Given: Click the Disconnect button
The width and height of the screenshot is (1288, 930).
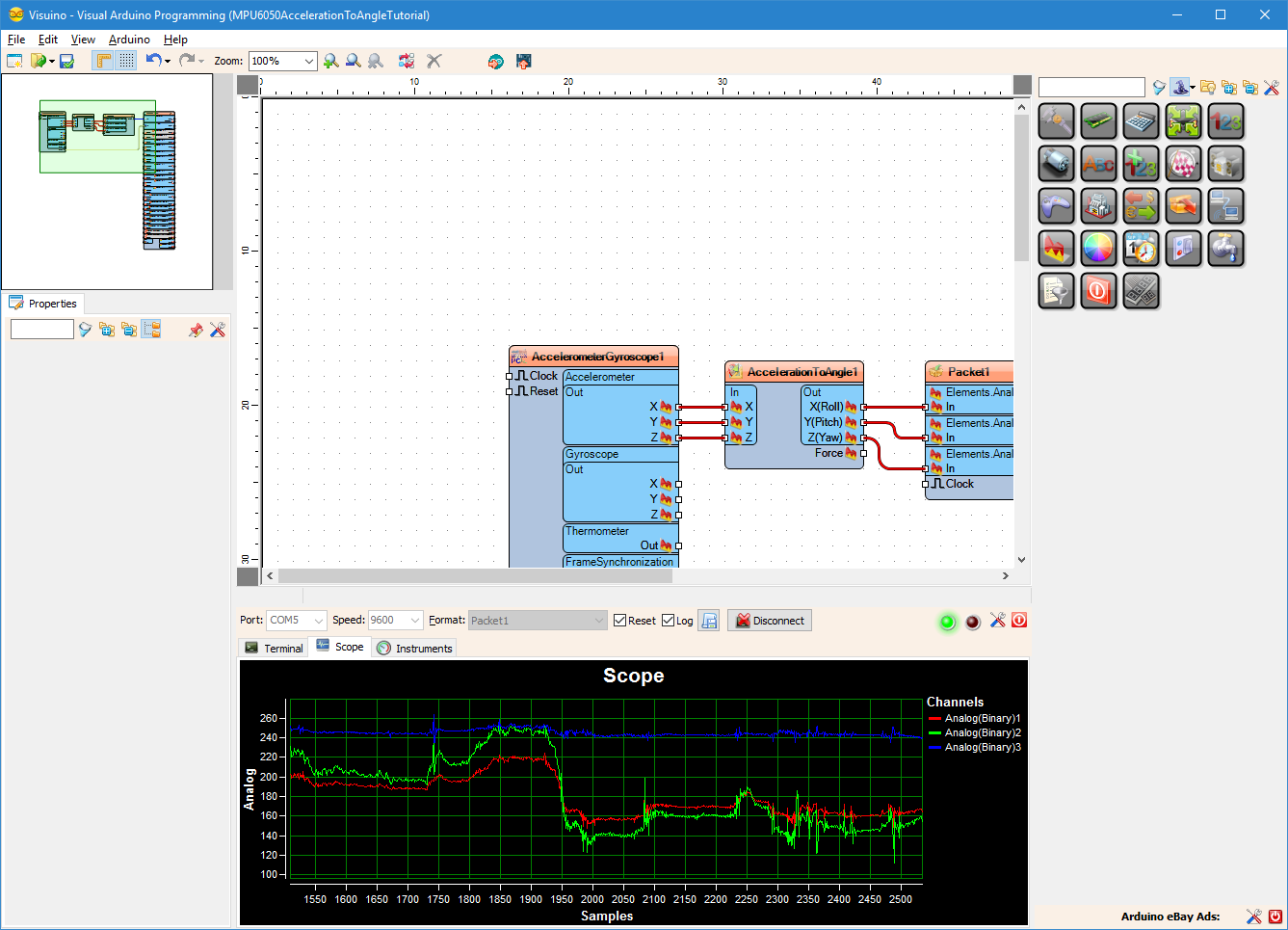Looking at the screenshot, I should (769, 620).
